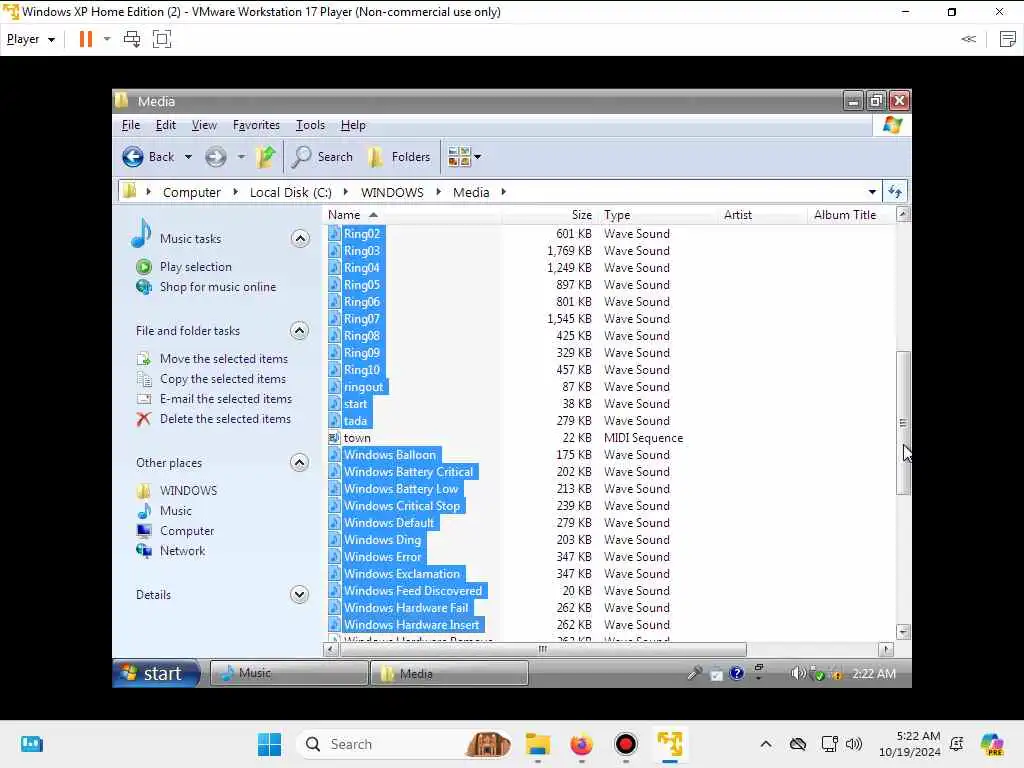Click Windows 11 taskbar Search box
This screenshot has width=1024, height=768.
pyautogui.click(x=402, y=744)
